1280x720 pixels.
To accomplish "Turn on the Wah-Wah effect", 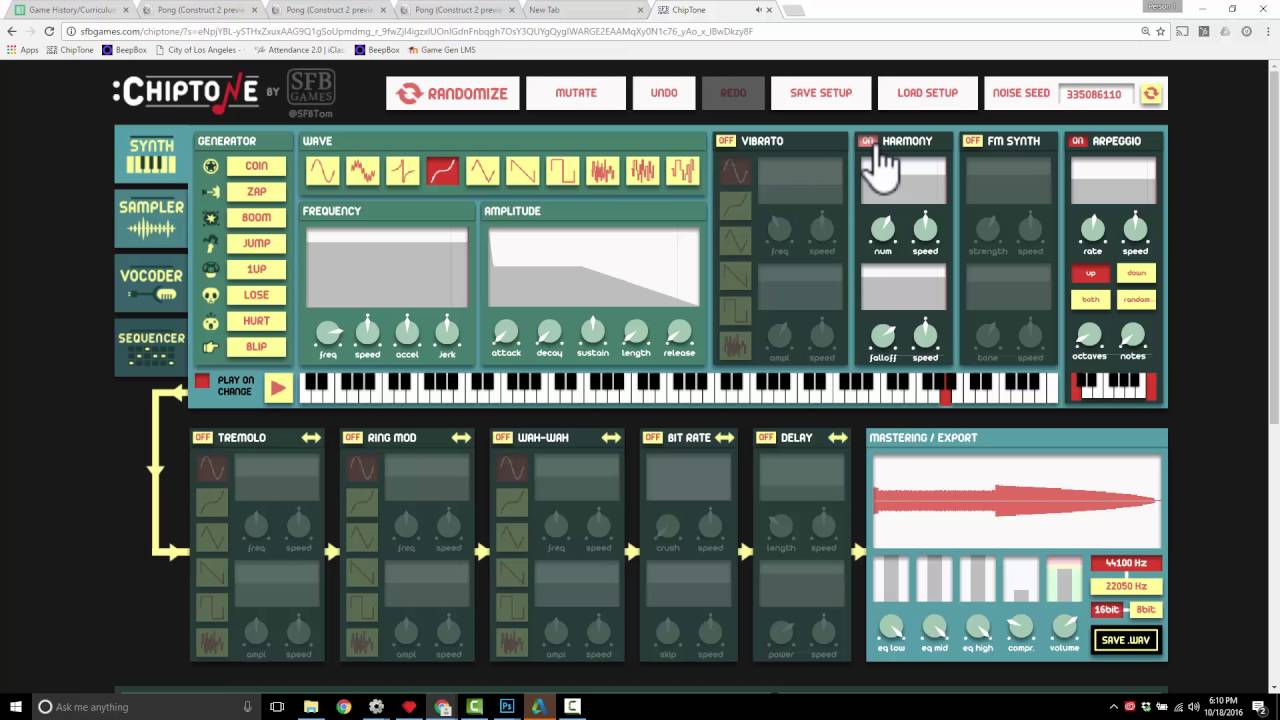I will pos(502,438).
